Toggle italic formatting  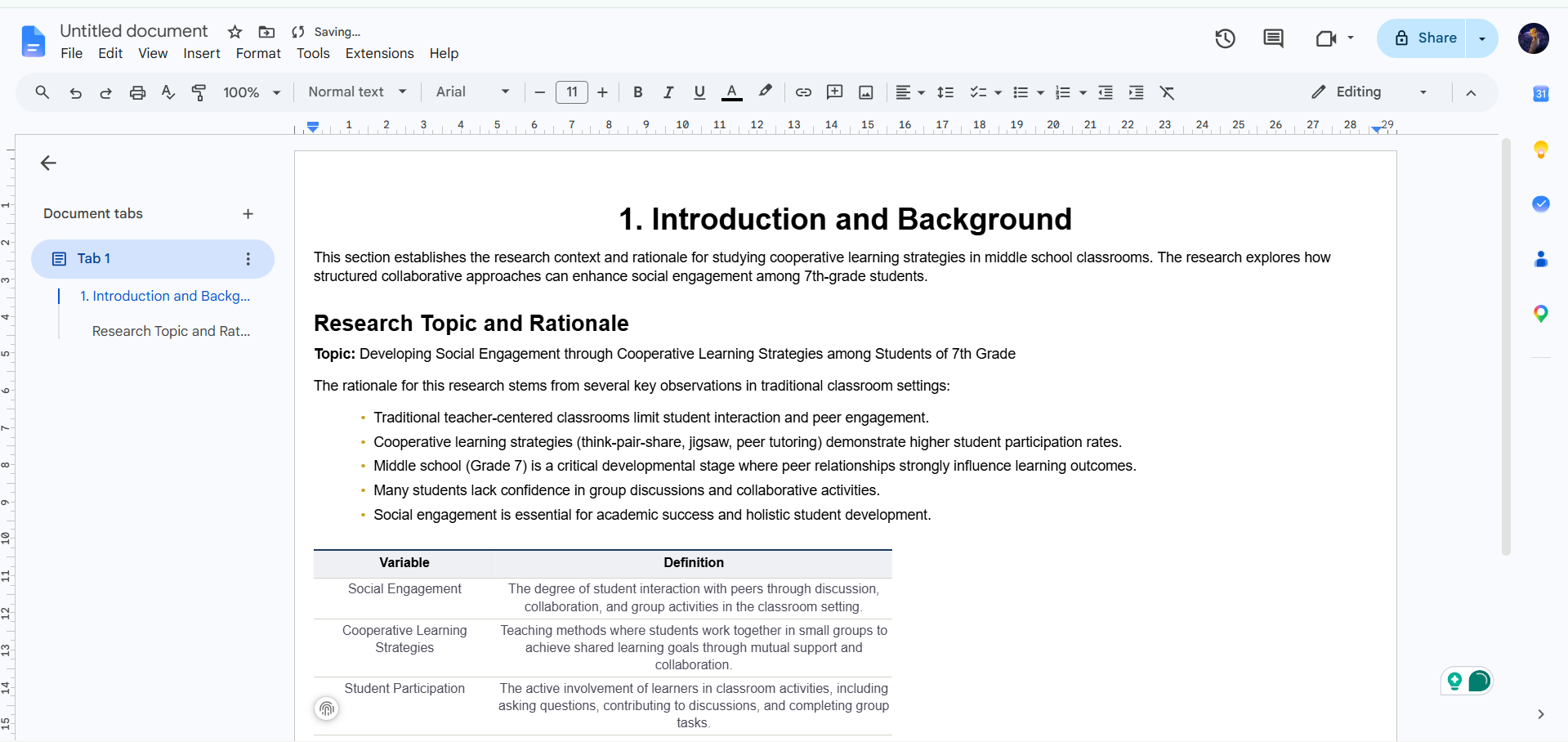coord(668,92)
